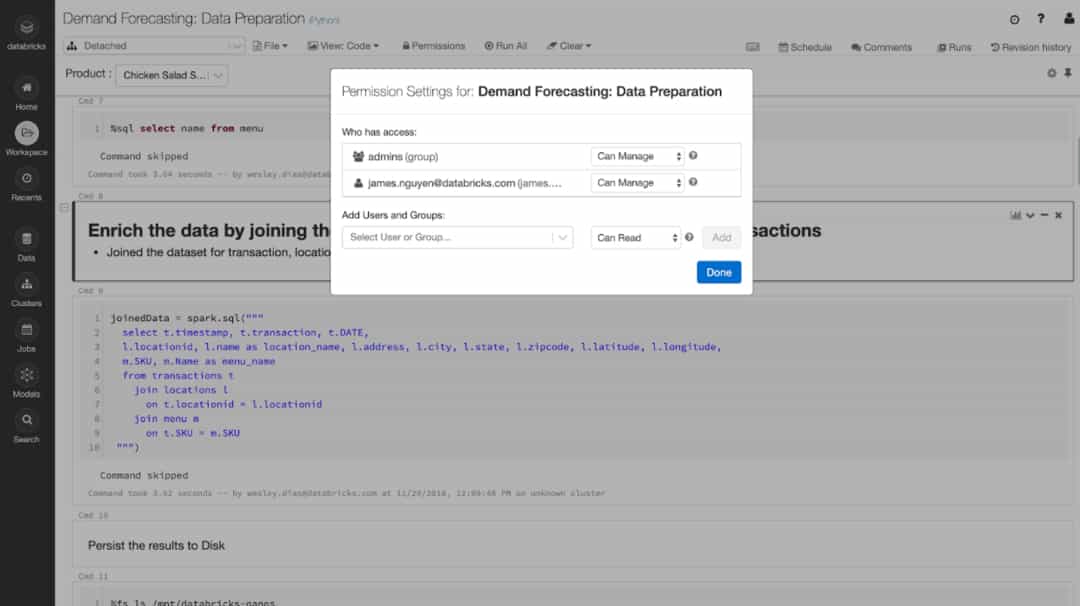Open the File menu
The width and height of the screenshot is (1080, 606).
coord(270,46)
